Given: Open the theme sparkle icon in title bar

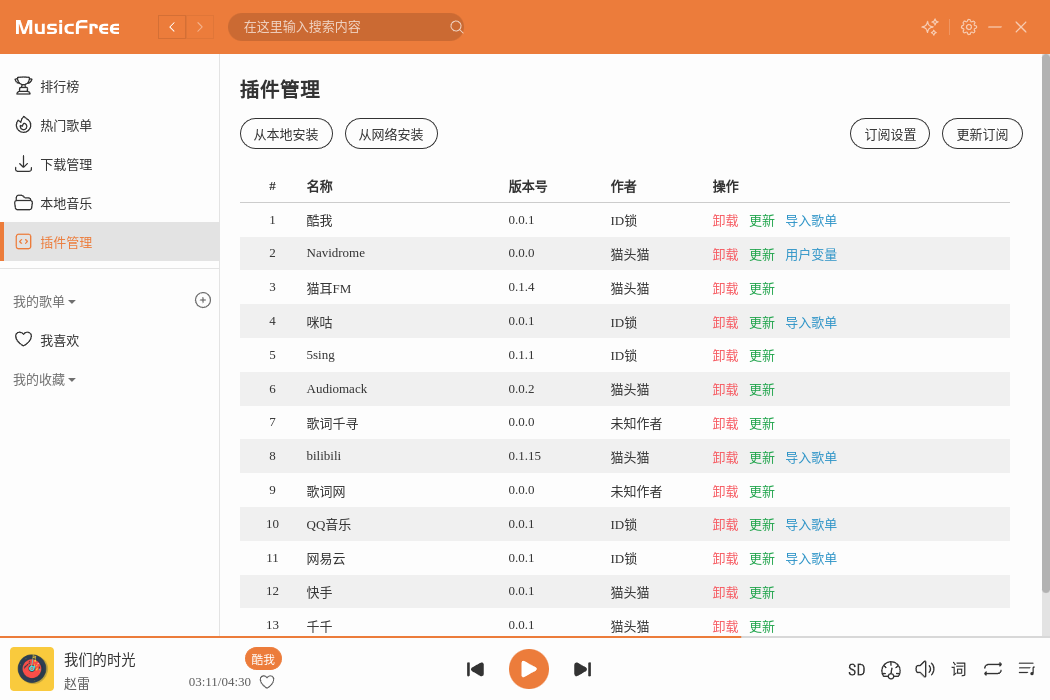Looking at the screenshot, I should [930, 27].
